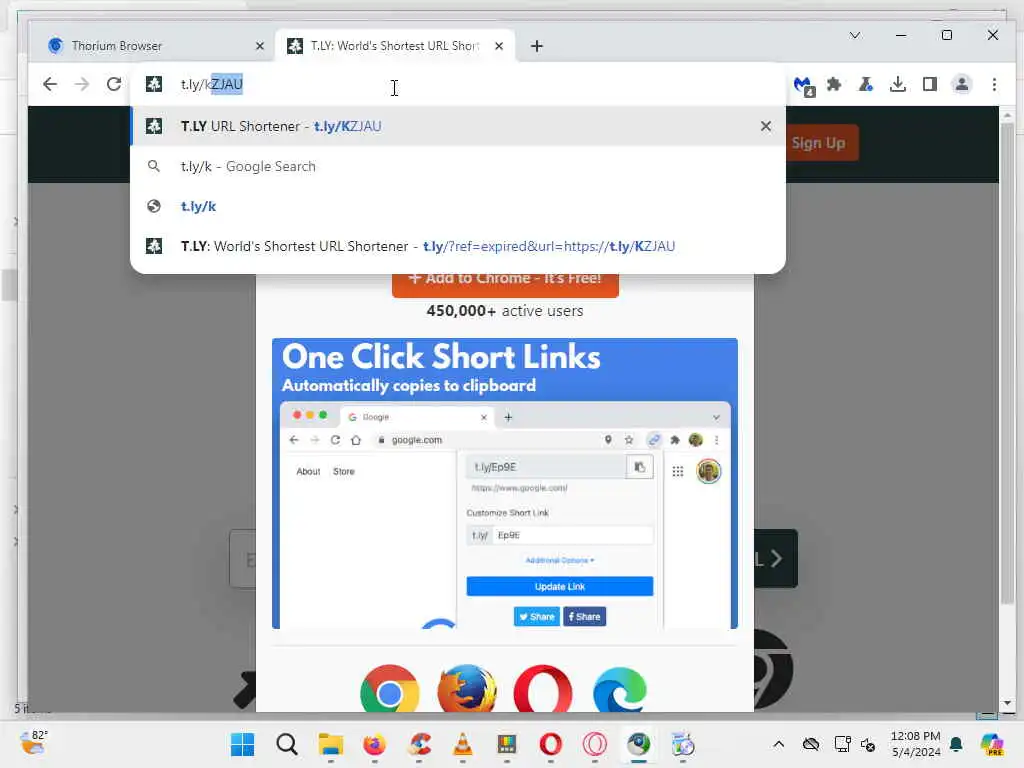Choose the 't.ly/k - Google Search' suggestion
Image resolution: width=1024 pixels, height=768 pixels.
click(457, 167)
